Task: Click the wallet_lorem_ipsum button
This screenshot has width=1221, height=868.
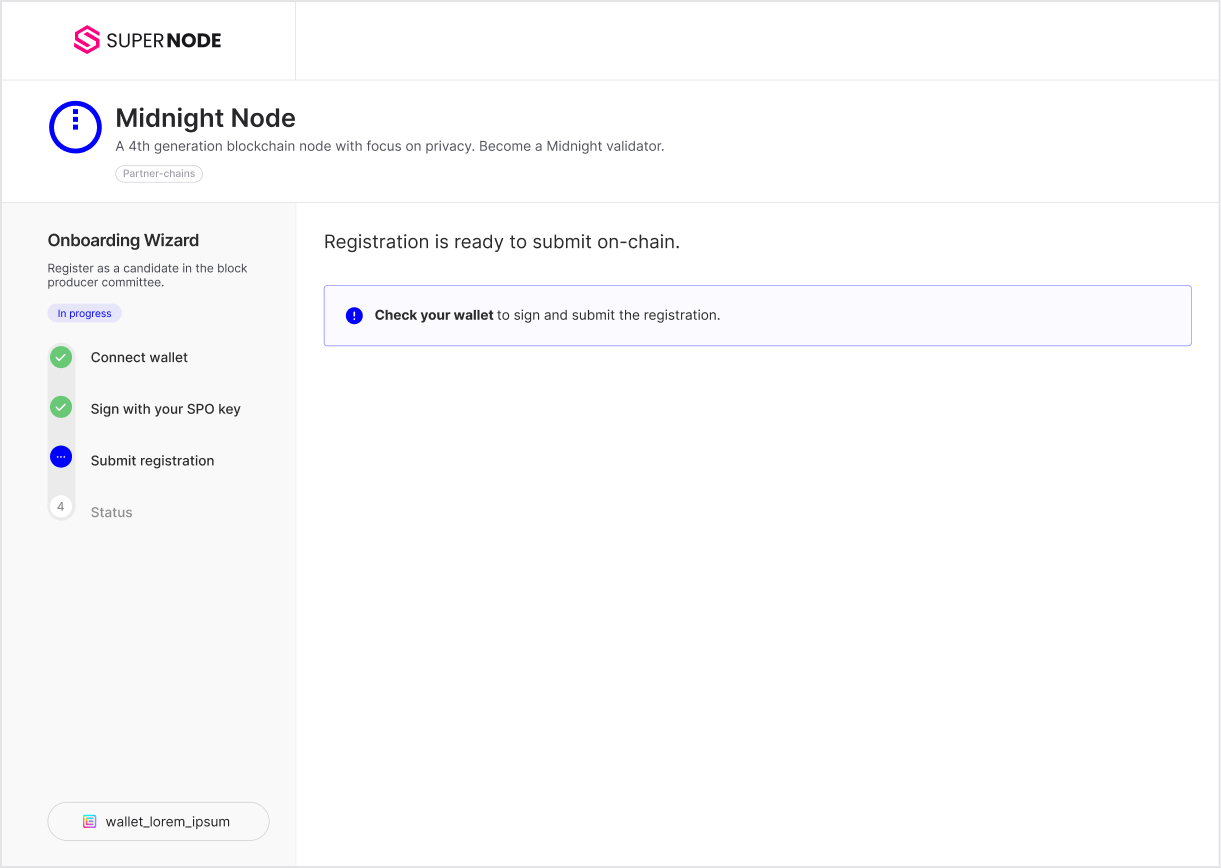Action: click(x=158, y=821)
